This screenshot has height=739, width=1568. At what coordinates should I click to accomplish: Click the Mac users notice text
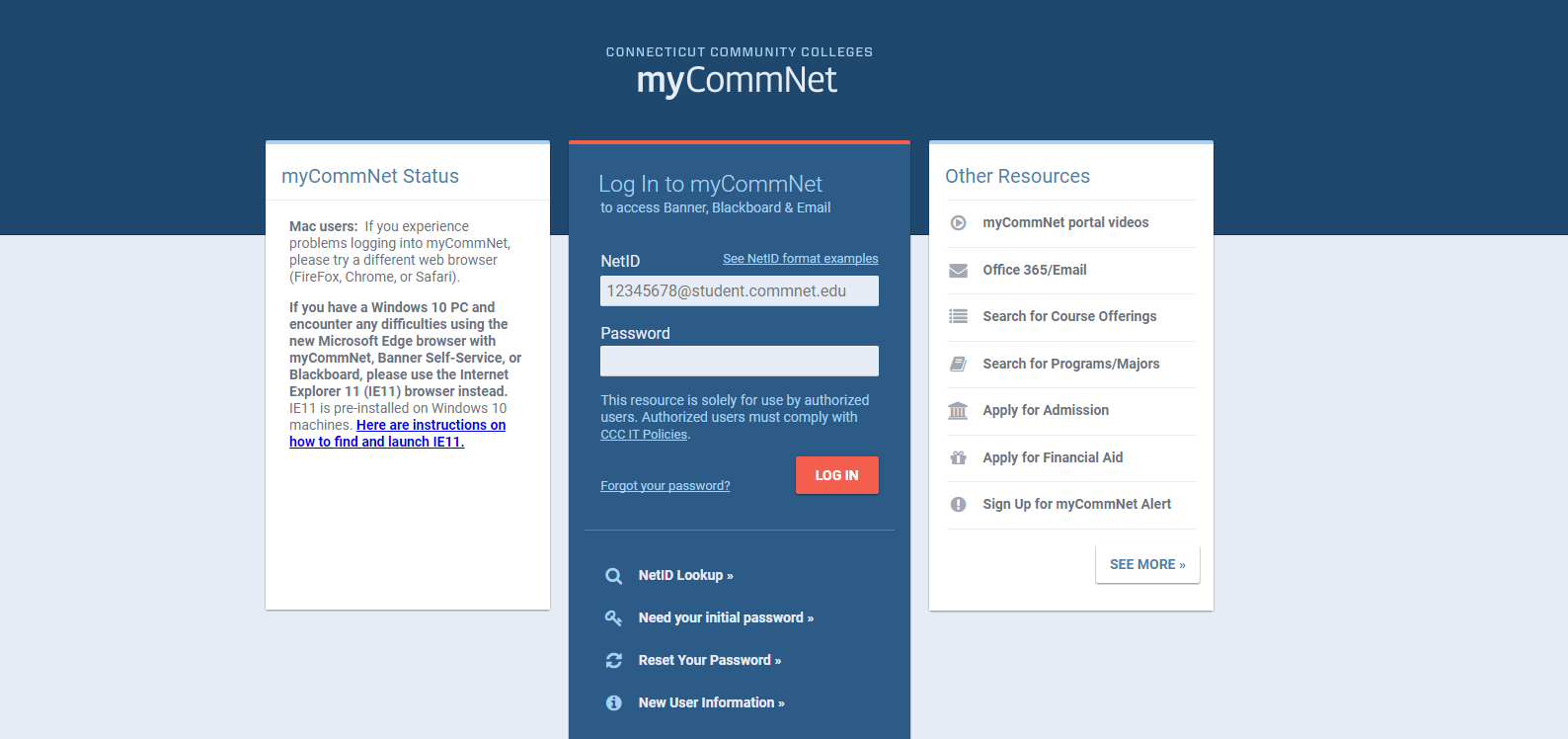click(x=400, y=252)
